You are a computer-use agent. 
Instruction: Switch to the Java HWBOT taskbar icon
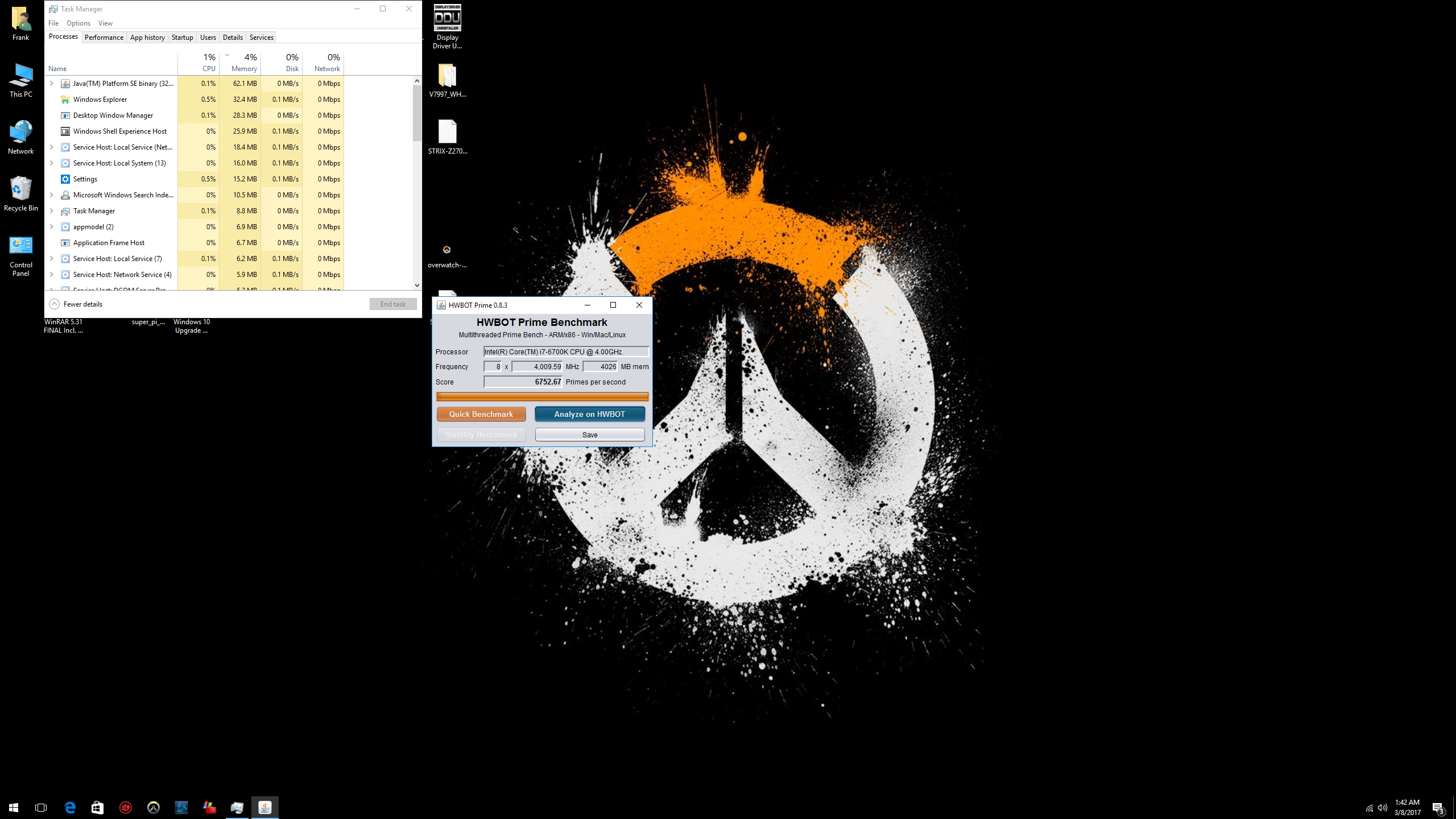tap(265, 808)
